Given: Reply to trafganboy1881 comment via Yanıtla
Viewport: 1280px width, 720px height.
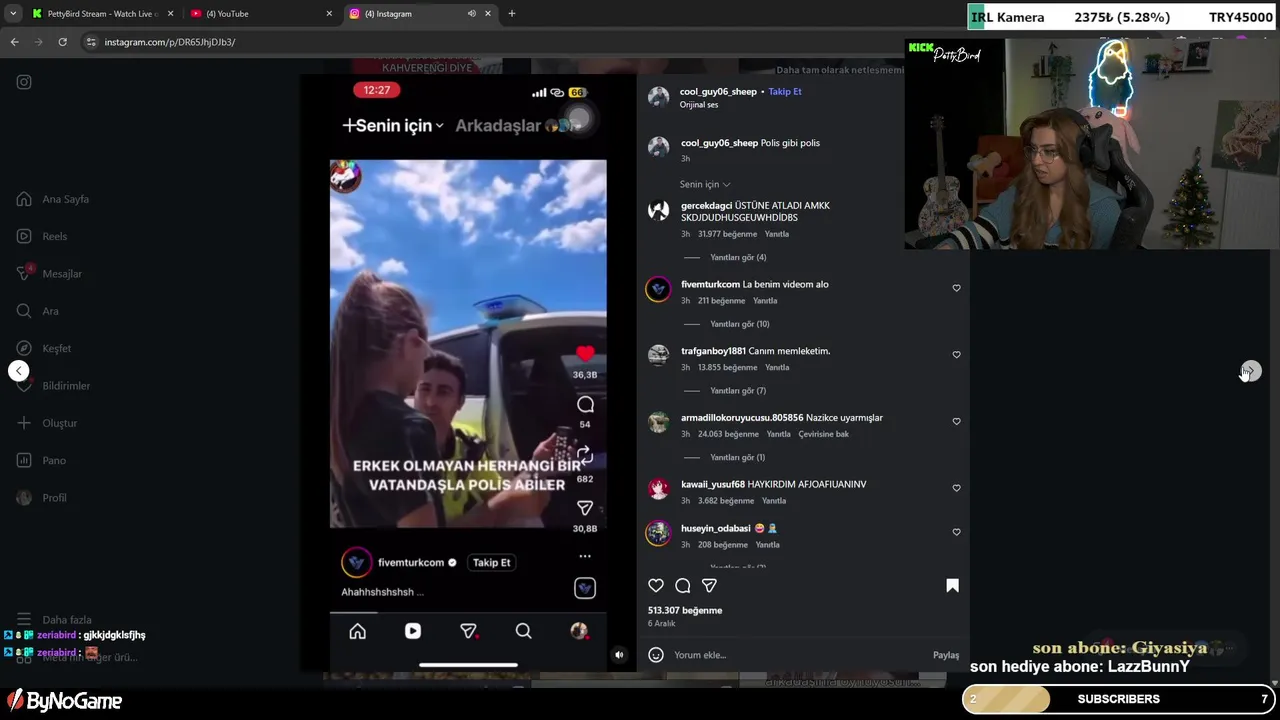Looking at the screenshot, I should tap(777, 368).
